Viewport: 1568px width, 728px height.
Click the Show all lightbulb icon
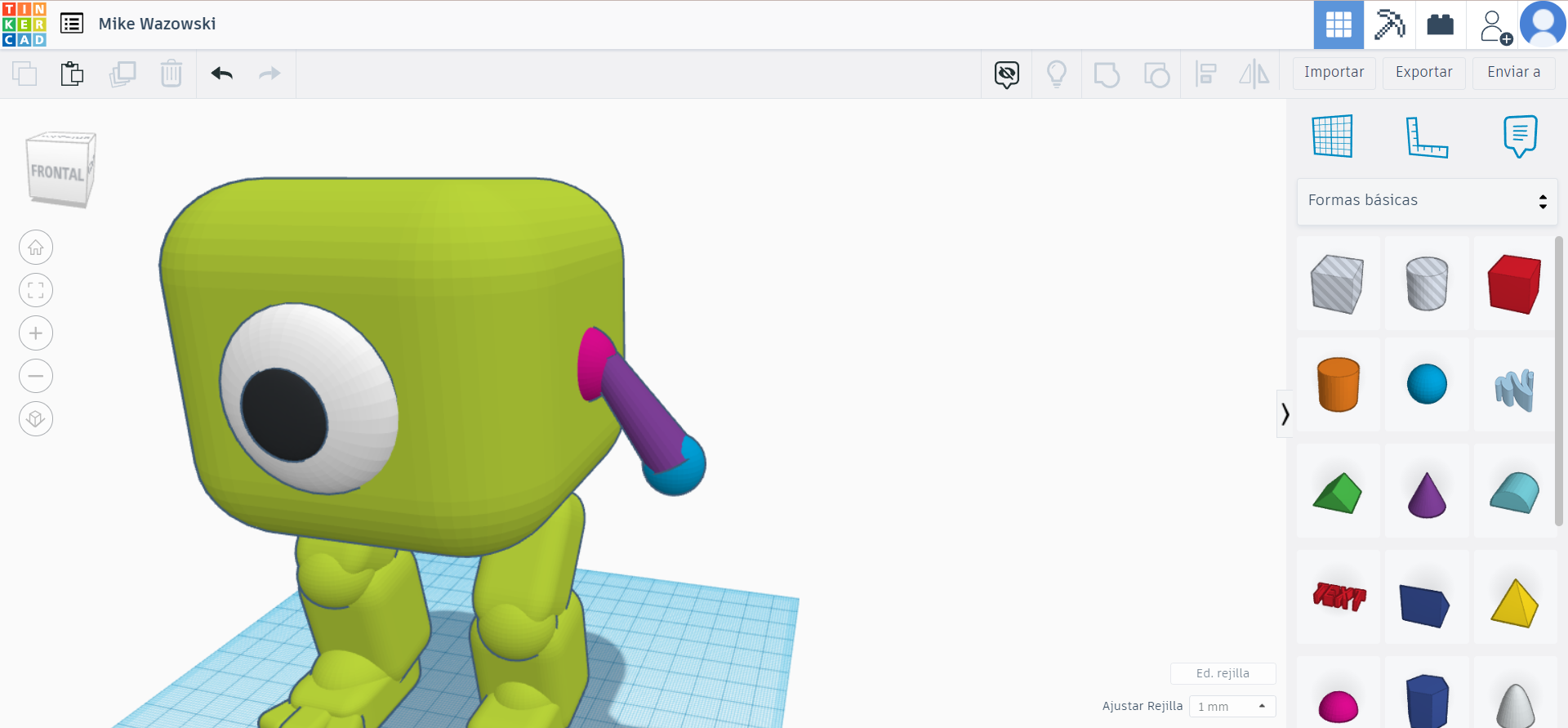click(x=1057, y=74)
